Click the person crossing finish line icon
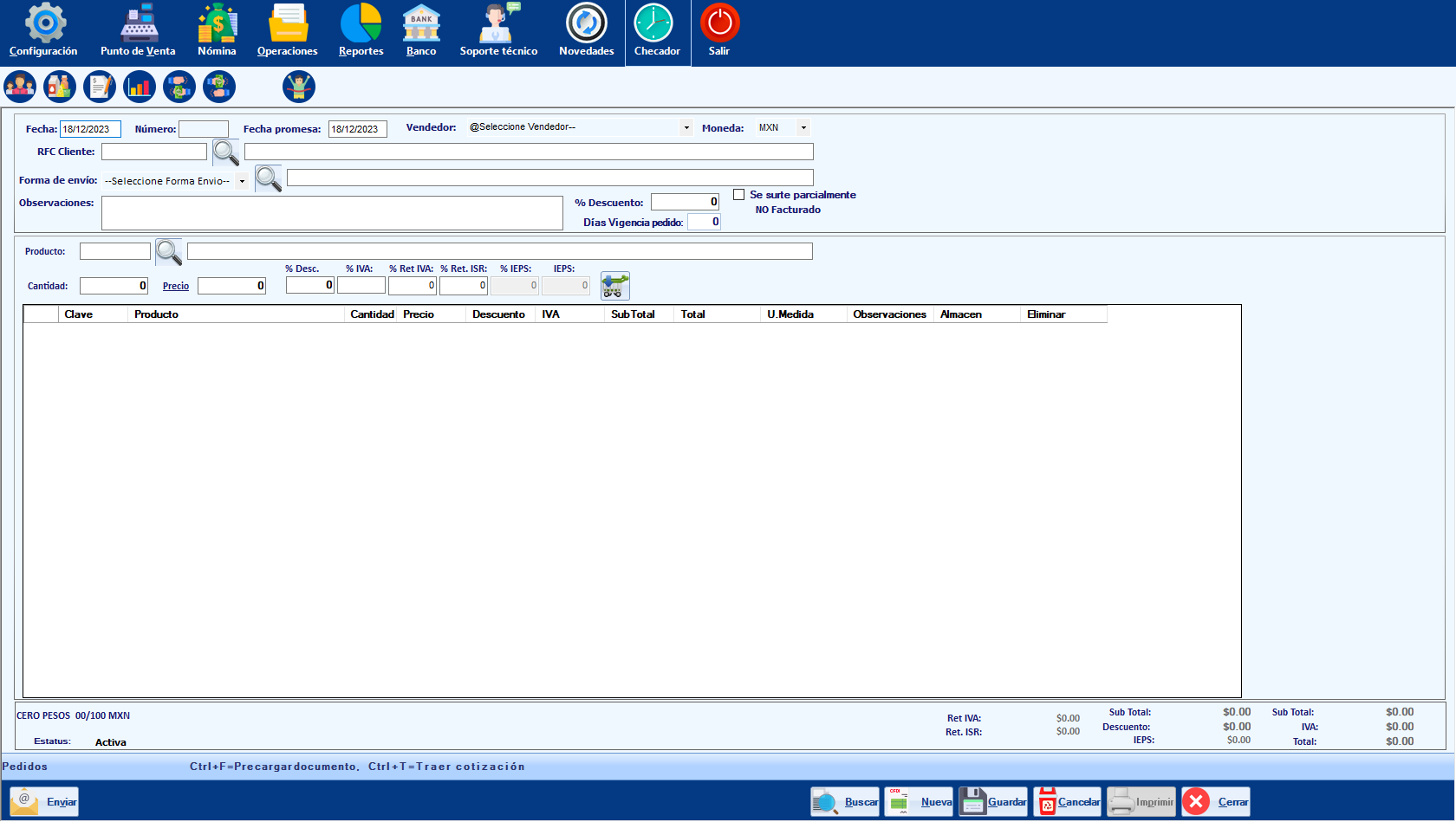Image resolution: width=1456 pixels, height=822 pixels. (299, 87)
